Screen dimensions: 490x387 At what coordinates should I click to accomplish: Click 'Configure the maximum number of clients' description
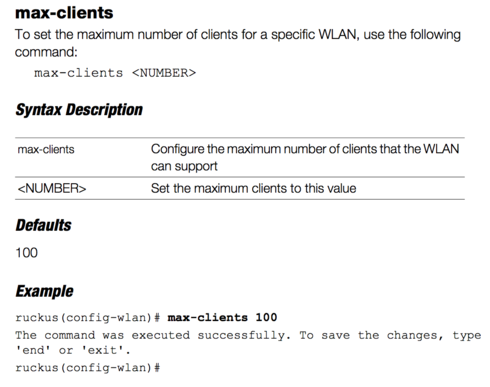305,157
